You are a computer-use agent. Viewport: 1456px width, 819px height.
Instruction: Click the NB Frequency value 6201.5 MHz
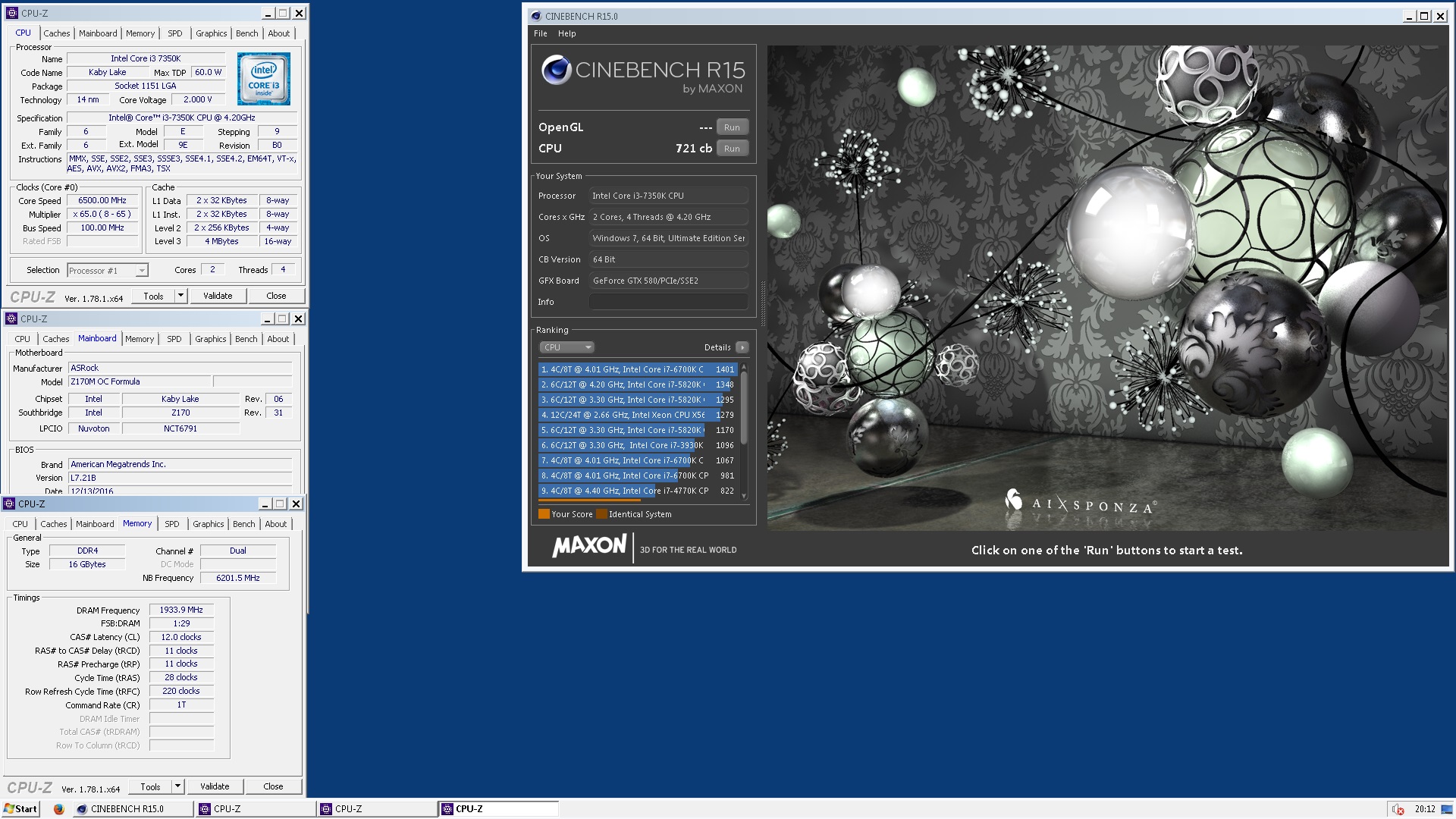pyautogui.click(x=238, y=578)
